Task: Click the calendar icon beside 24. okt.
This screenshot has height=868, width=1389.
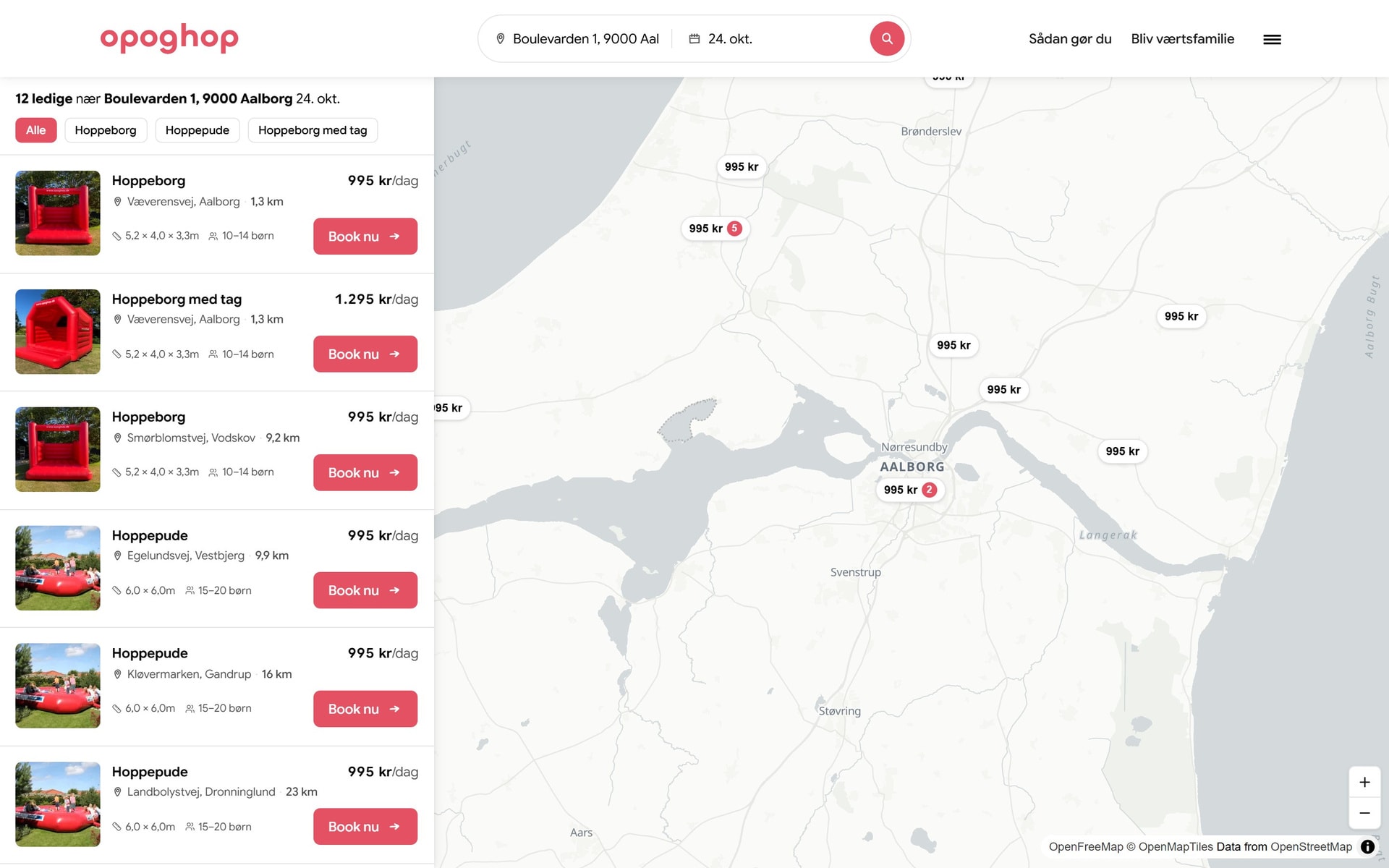Action: pyautogui.click(x=694, y=39)
